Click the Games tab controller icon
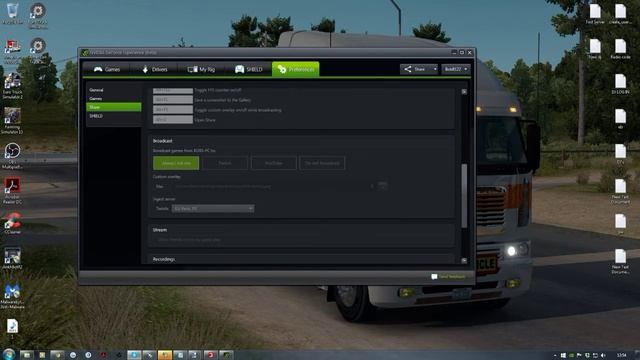 click(98, 69)
